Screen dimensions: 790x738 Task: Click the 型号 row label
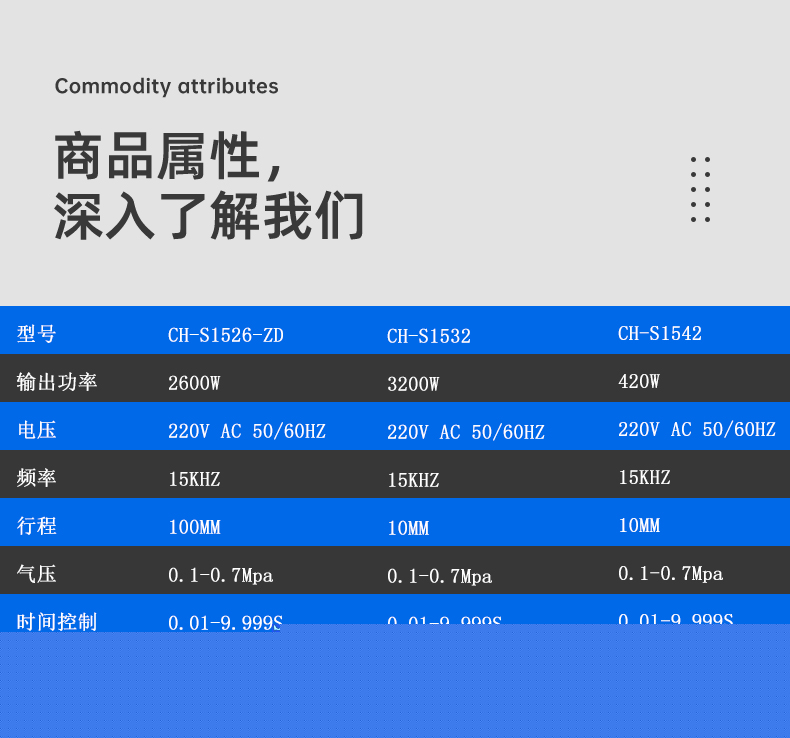click(x=36, y=334)
